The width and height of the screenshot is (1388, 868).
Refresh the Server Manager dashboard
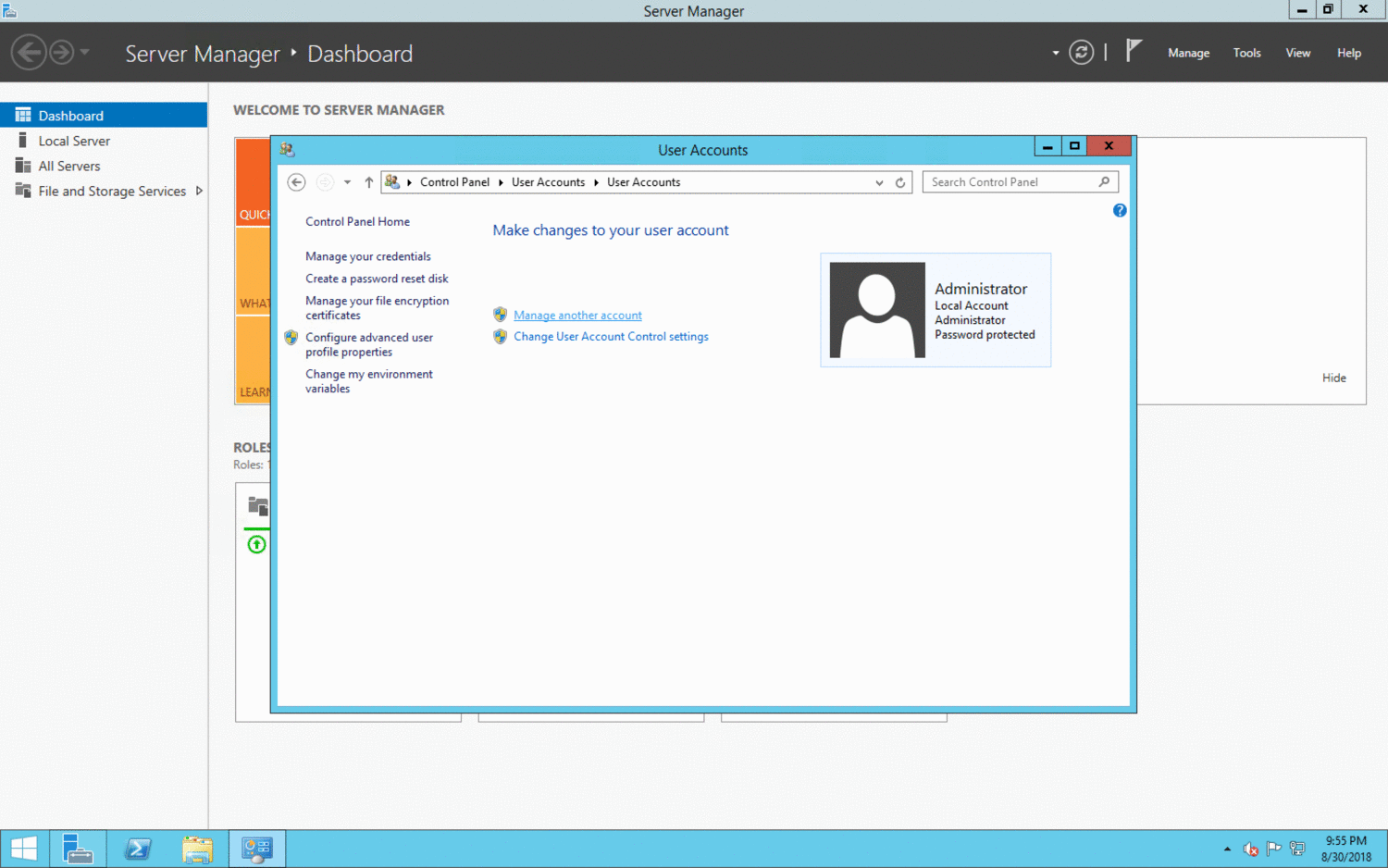click(1081, 52)
